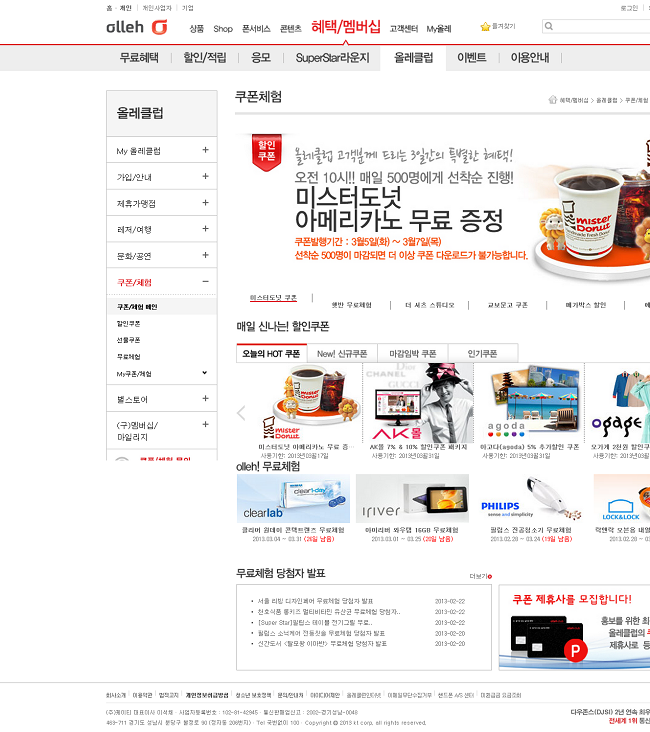Select 더 세츠 스튜디오 banner tab
Viewport: 650px width, 732px height.
[x=430, y=305]
